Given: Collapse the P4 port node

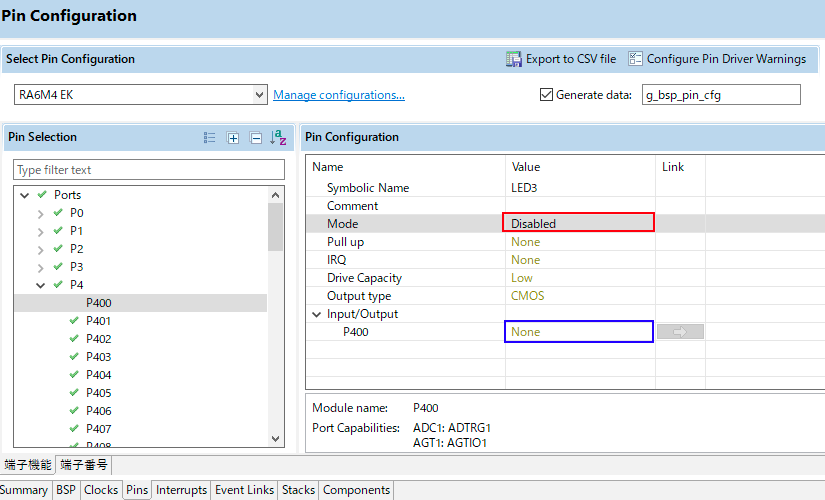Looking at the screenshot, I should click(41, 285).
